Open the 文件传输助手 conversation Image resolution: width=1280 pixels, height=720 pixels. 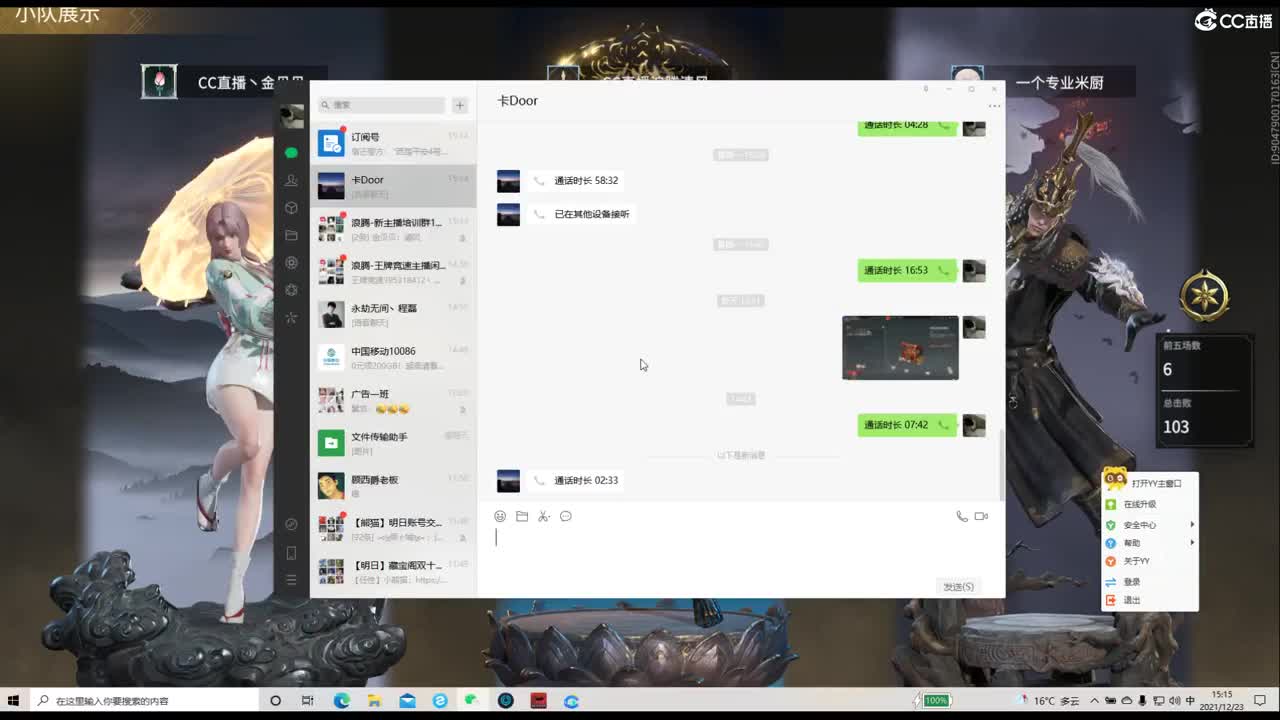[x=393, y=443]
